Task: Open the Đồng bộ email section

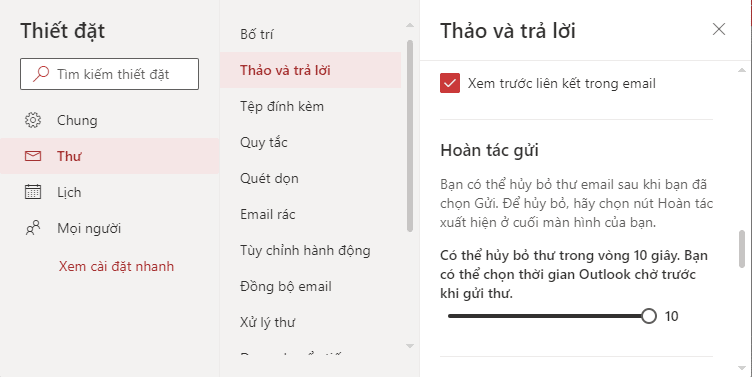Action: [310, 286]
